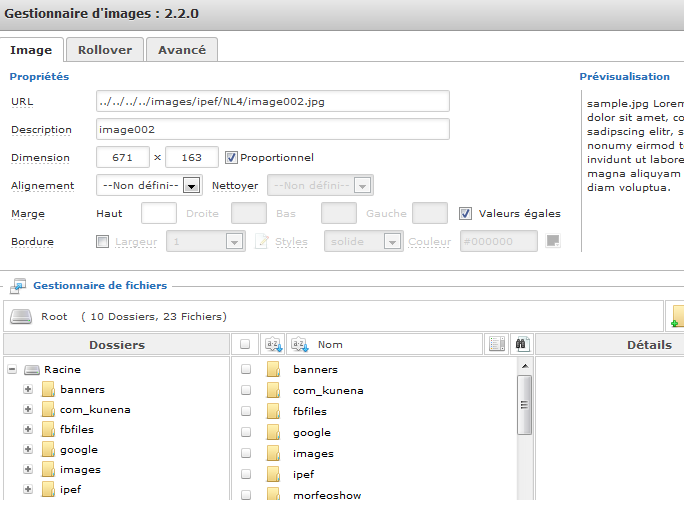Click the first a-z sort icon
Image resolution: width=691 pixels, height=518 pixels.
tap(273, 344)
